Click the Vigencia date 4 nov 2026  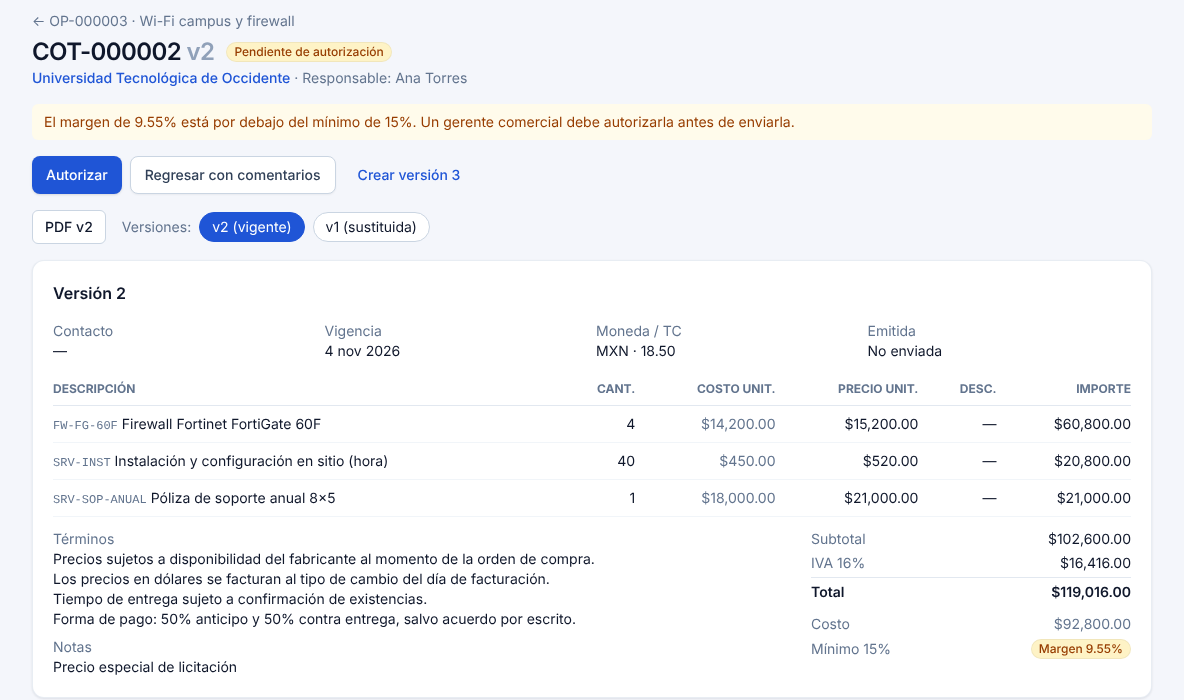click(362, 351)
